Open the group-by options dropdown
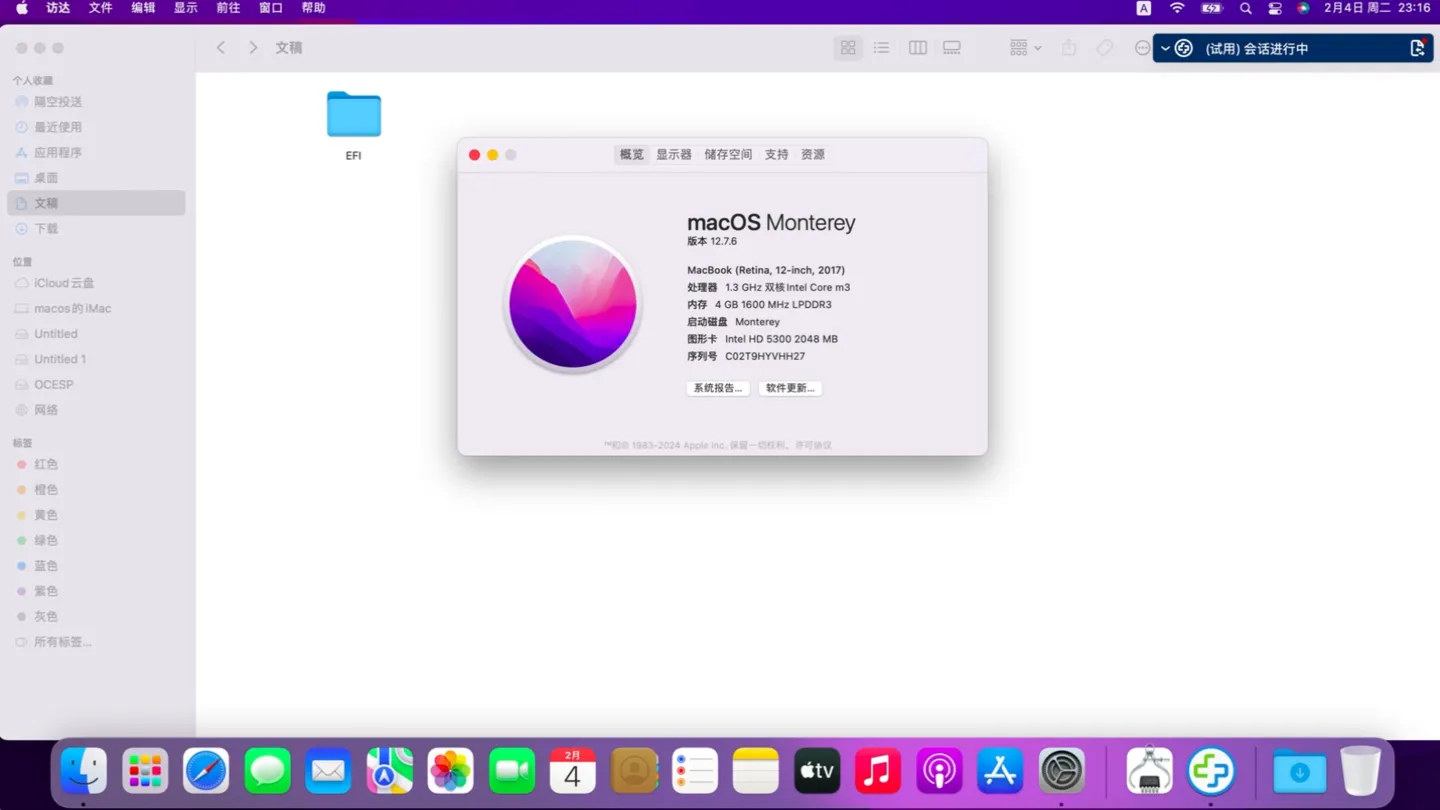The image size is (1440, 810). click(1025, 48)
